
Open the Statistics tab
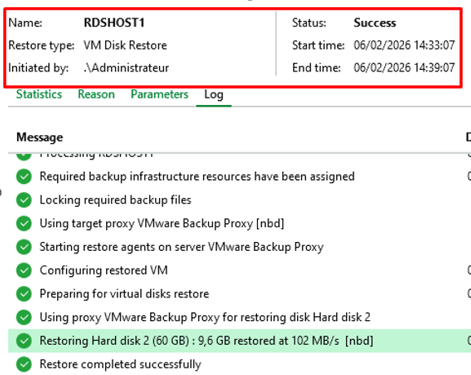39,94
